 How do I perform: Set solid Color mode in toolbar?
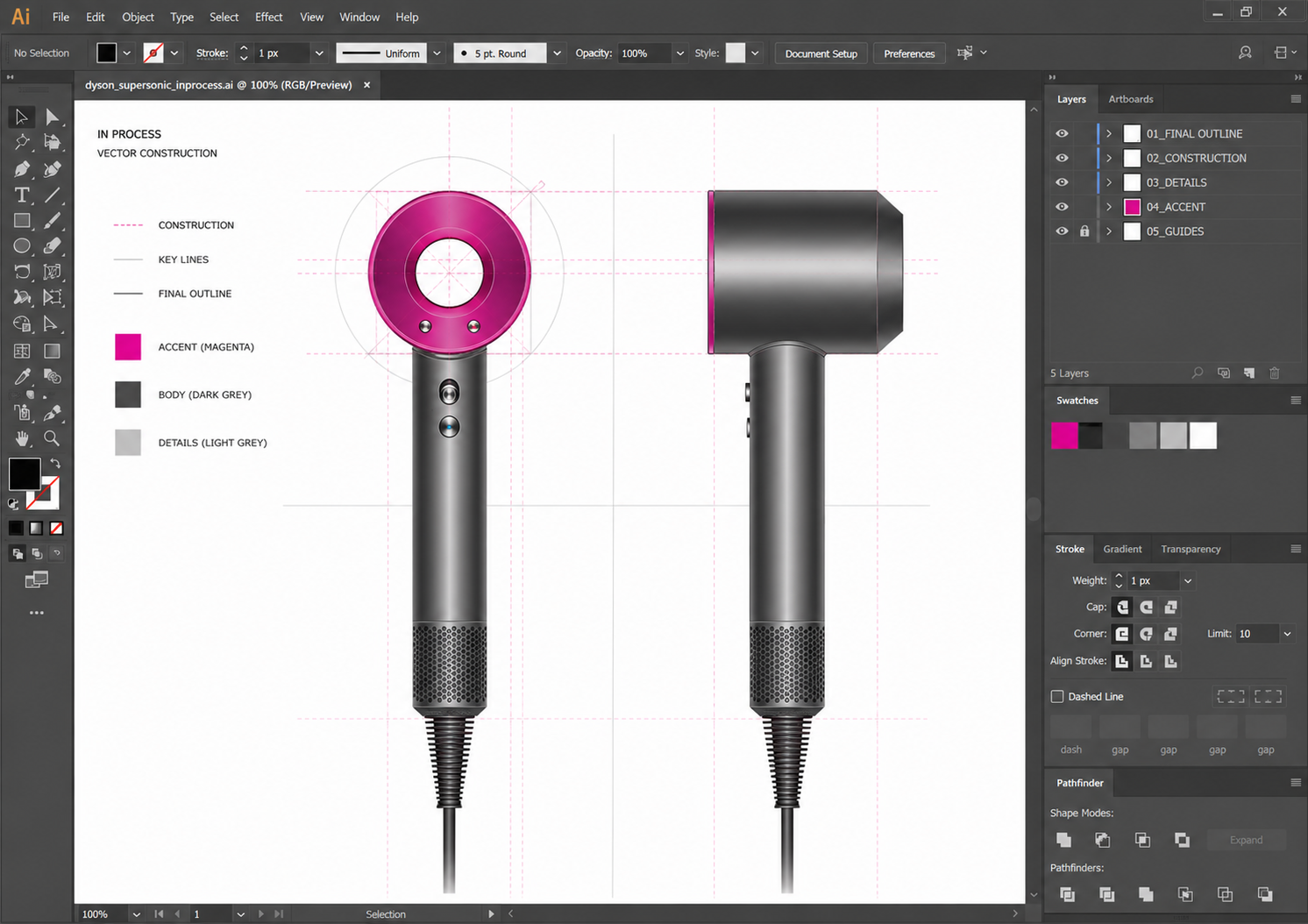(16, 528)
